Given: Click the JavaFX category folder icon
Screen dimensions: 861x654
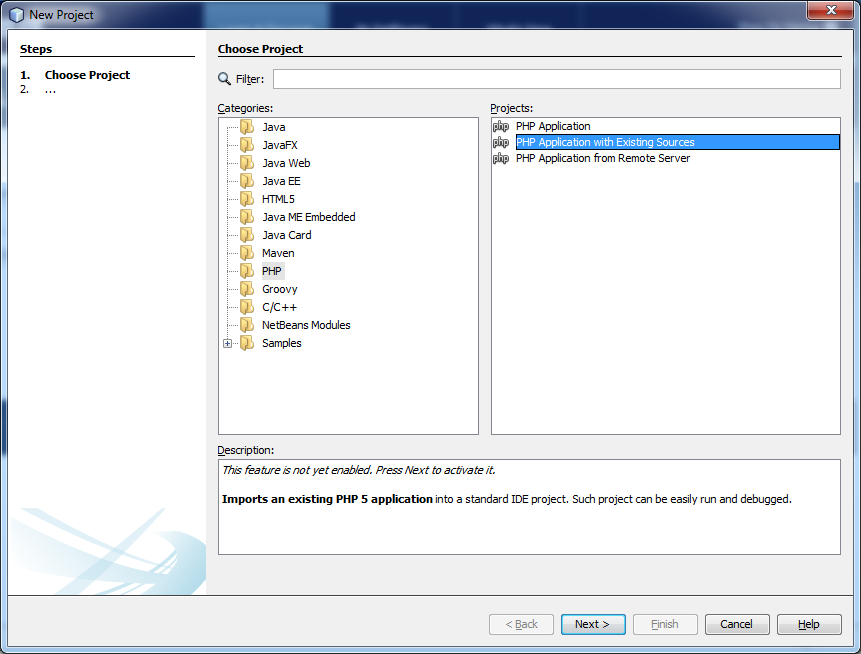Looking at the screenshot, I should [247, 145].
